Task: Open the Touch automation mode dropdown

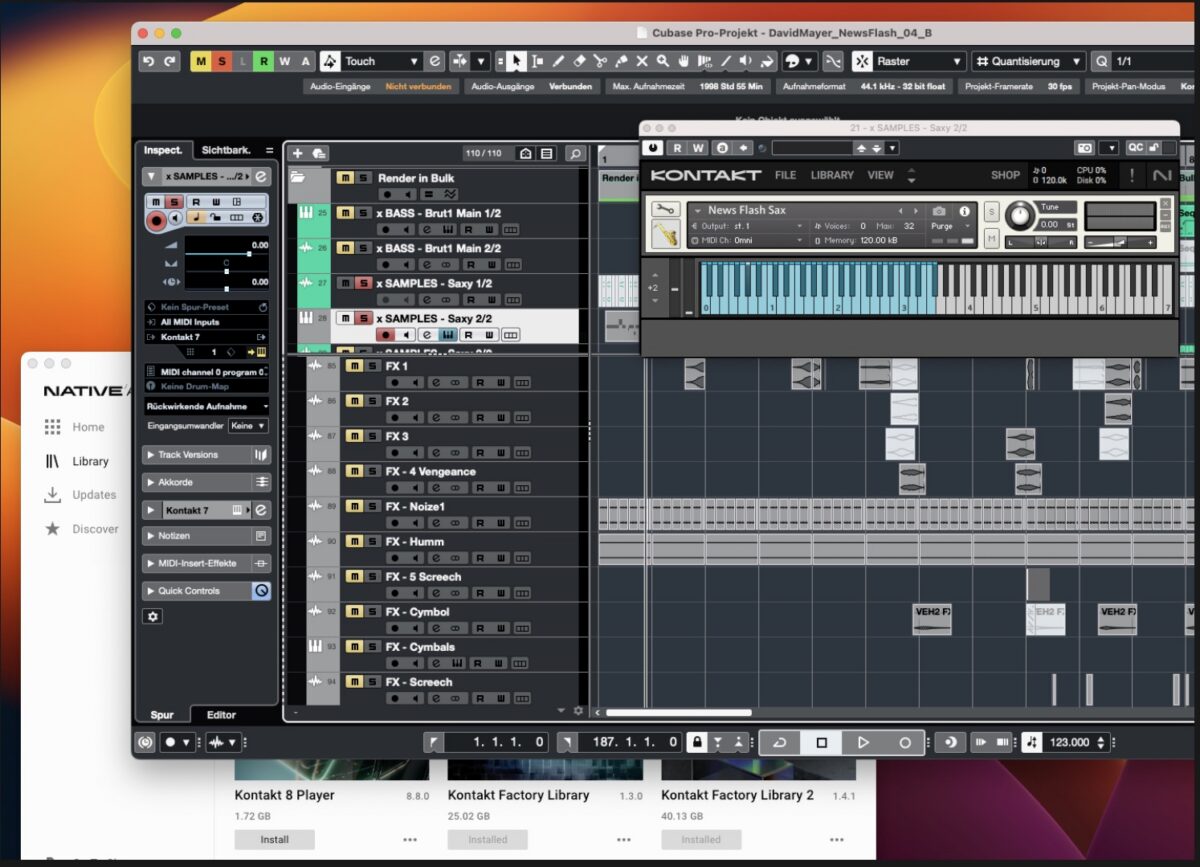Action: 414,60
